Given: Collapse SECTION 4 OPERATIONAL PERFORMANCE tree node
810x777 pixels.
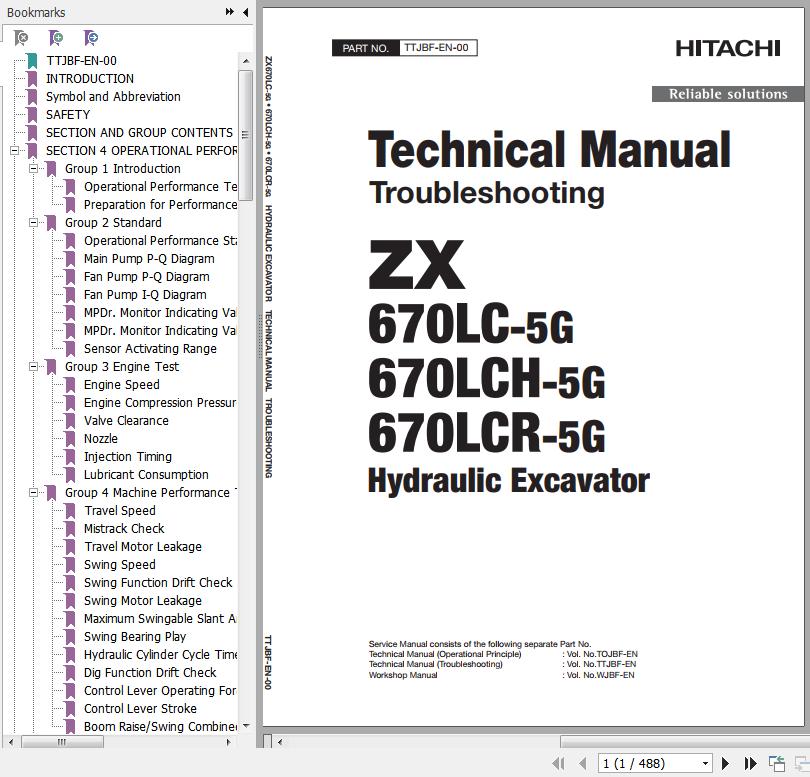Looking at the screenshot, I should 14,151.
